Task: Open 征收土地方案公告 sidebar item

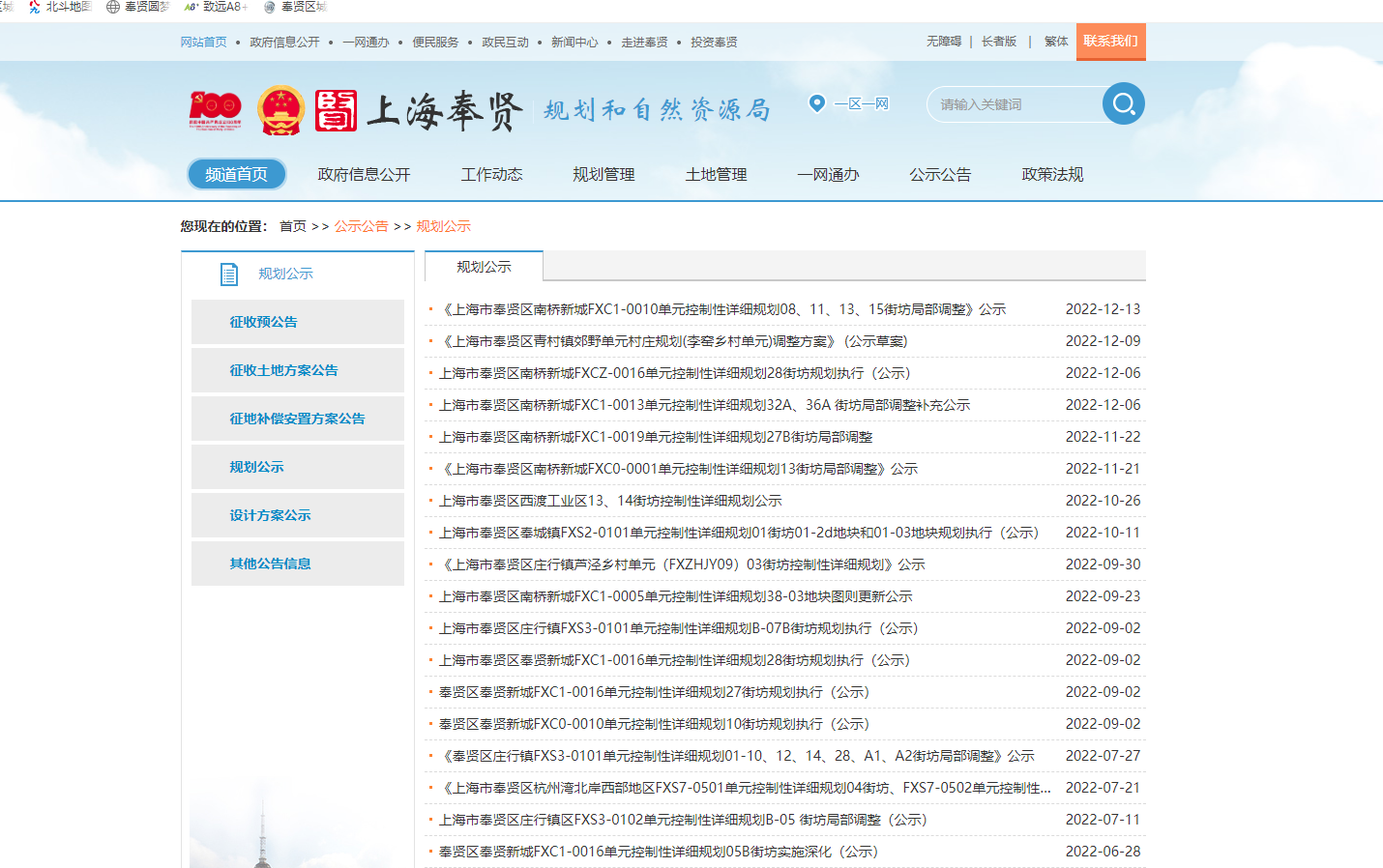Action: 298,370
